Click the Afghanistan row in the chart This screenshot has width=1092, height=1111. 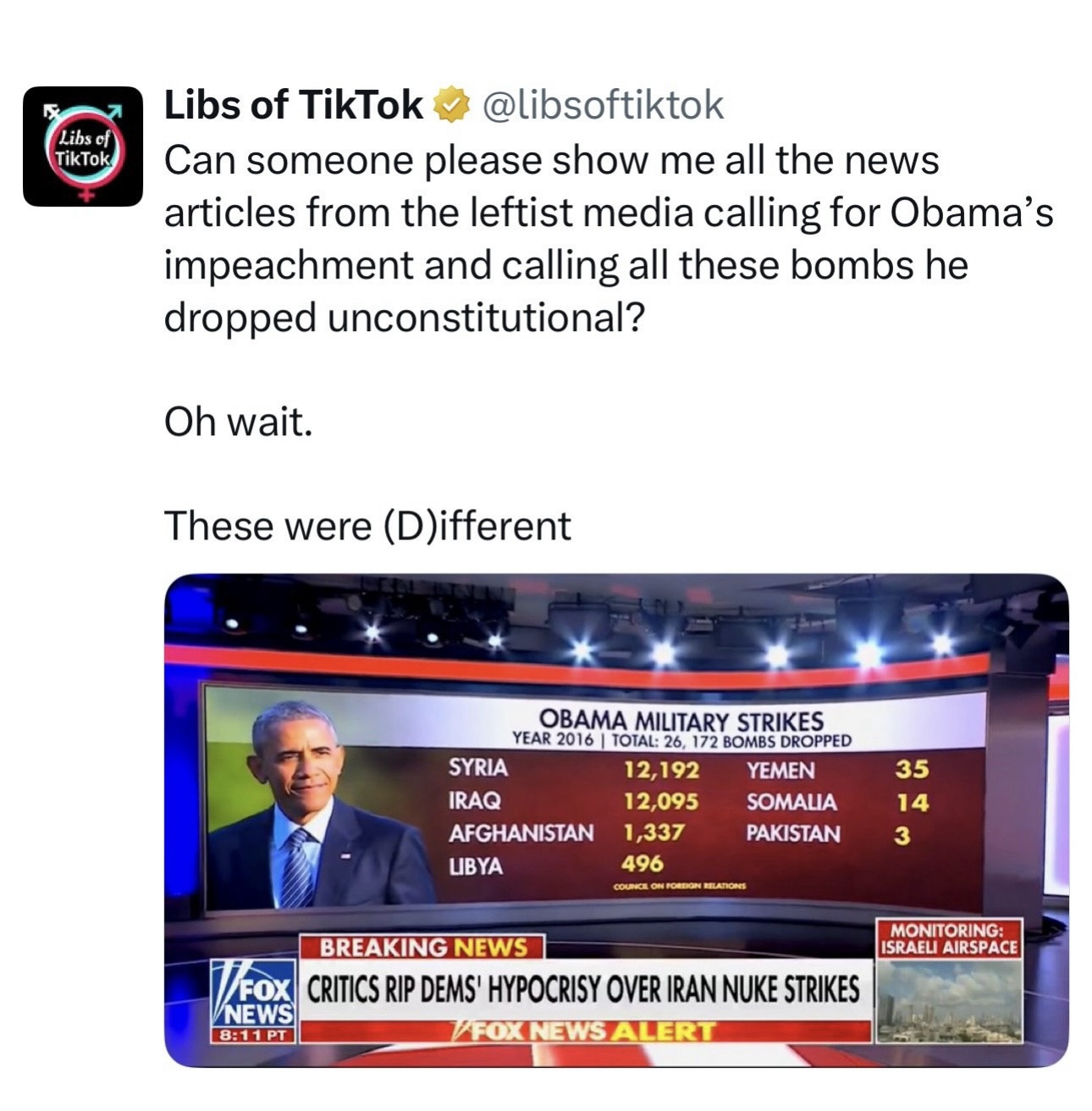(565, 833)
